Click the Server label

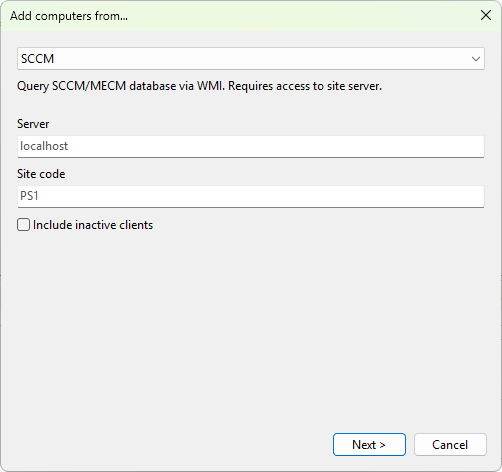33,124
